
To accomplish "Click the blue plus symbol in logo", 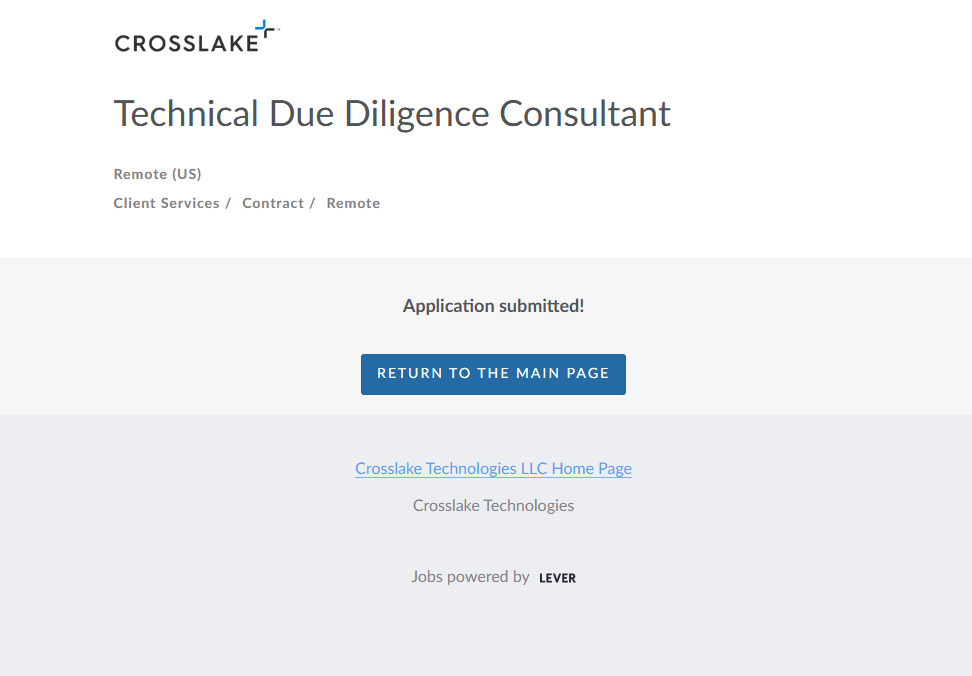I will [x=264, y=30].
